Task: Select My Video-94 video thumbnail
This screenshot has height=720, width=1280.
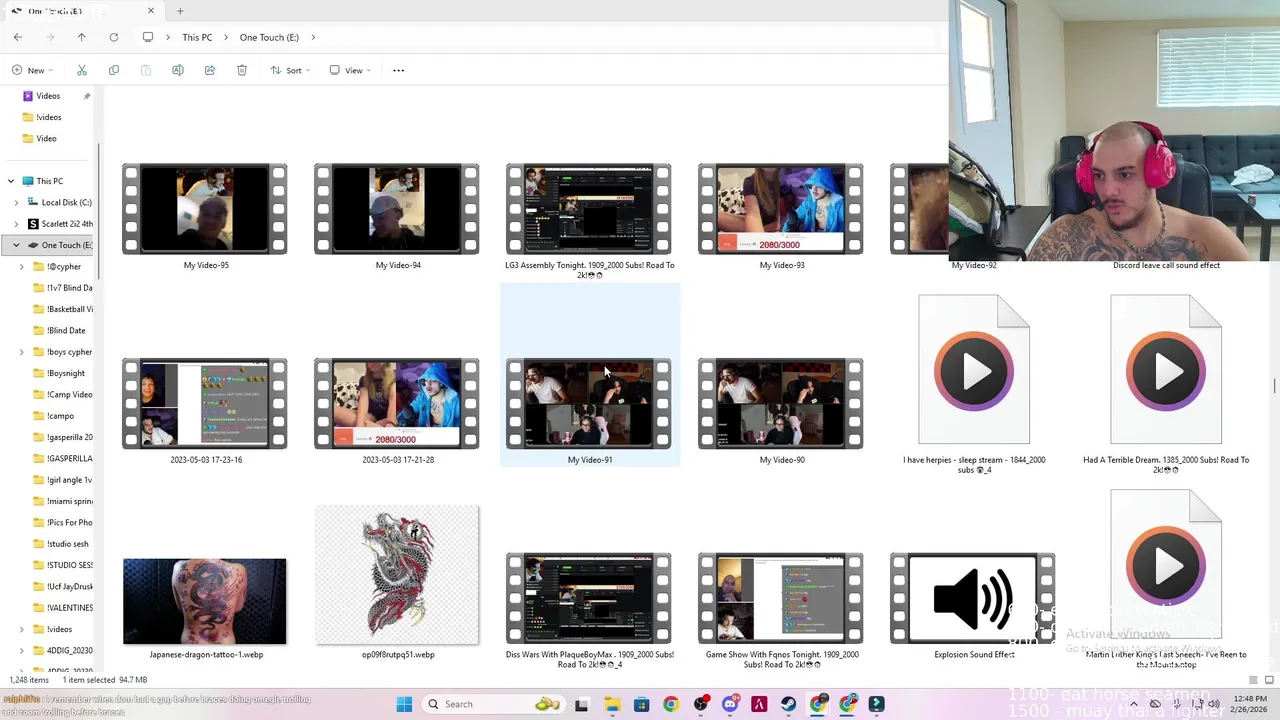Action: click(x=397, y=209)
